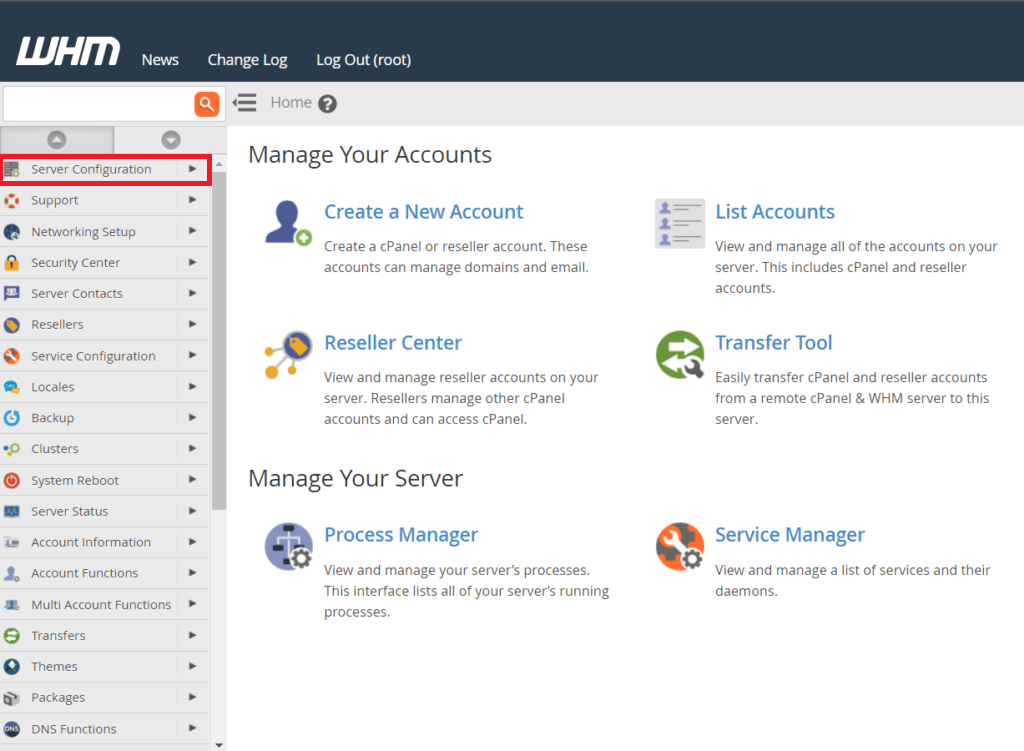Expand all sidebar categories with down arrow
This screenshot has width=1024, height=751.
[x=171, y=140]
